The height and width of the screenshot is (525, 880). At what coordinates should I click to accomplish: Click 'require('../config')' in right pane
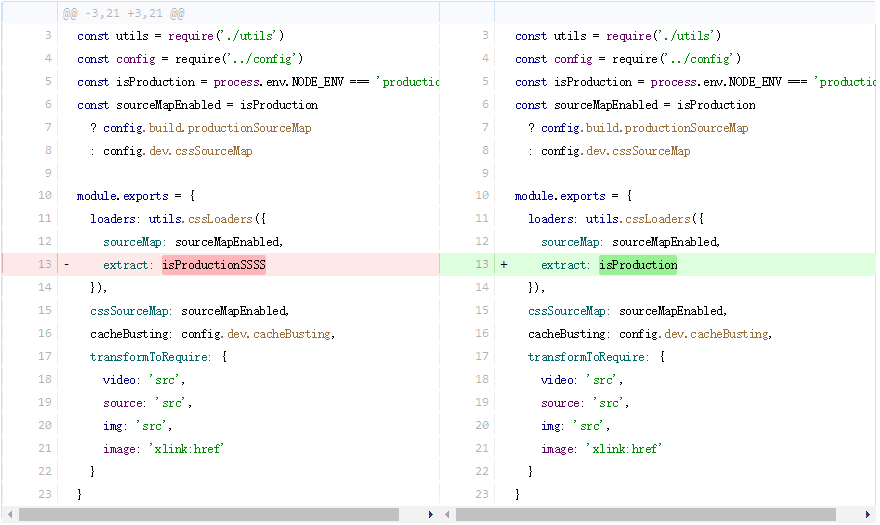pos(676,59)
